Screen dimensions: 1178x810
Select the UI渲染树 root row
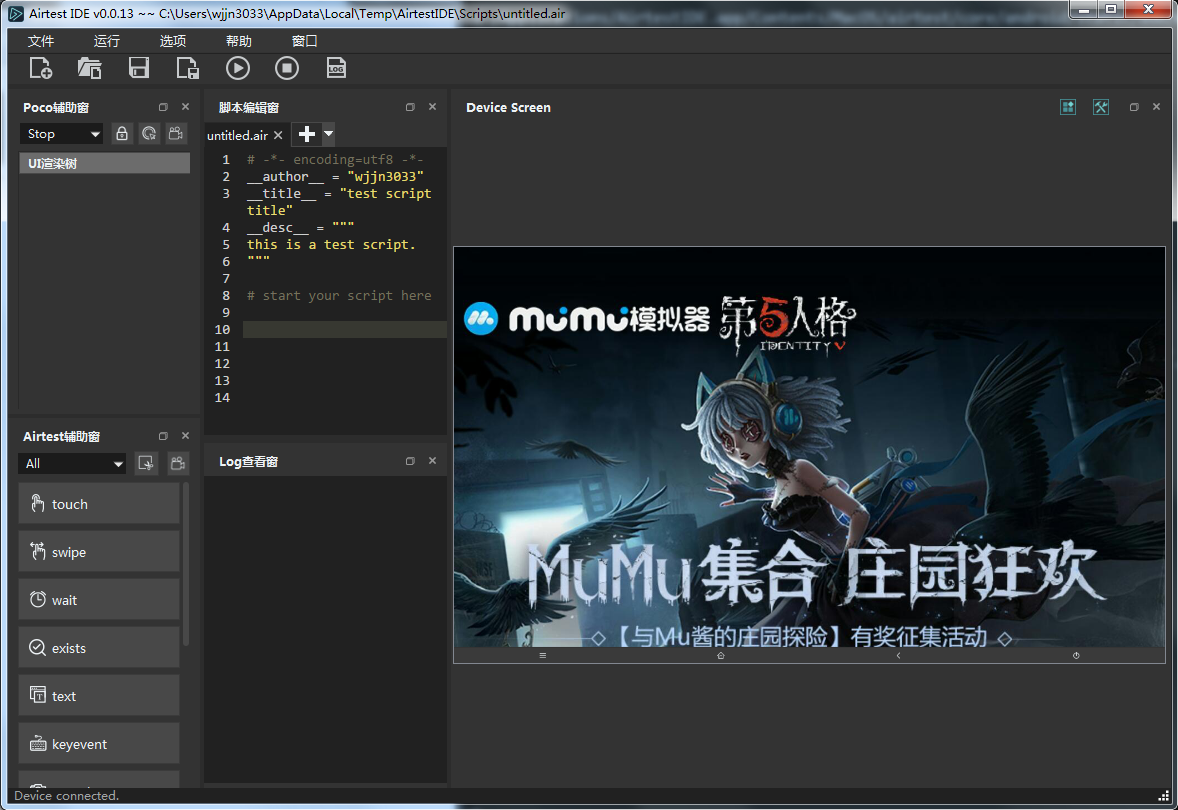point(104,163)
